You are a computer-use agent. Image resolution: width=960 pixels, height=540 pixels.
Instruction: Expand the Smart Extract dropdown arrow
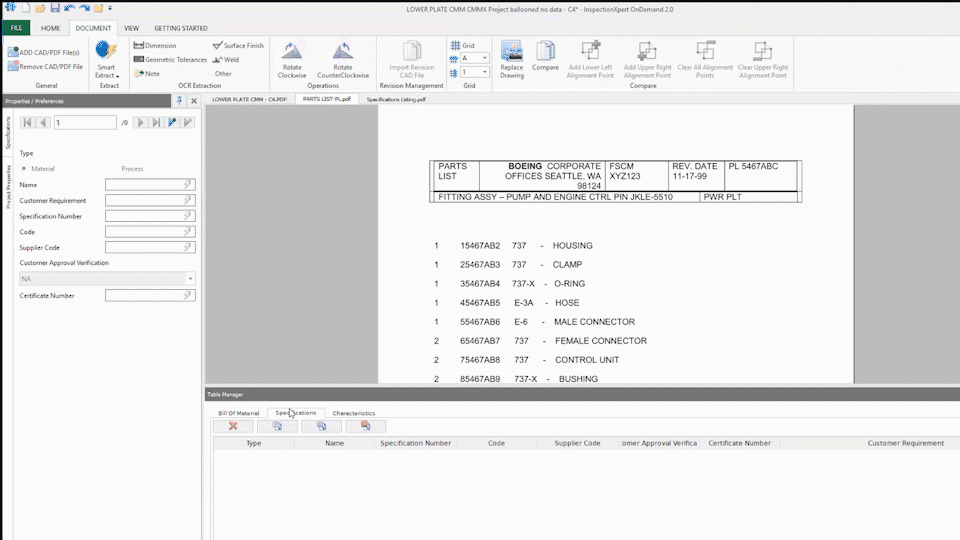point(117,76)
